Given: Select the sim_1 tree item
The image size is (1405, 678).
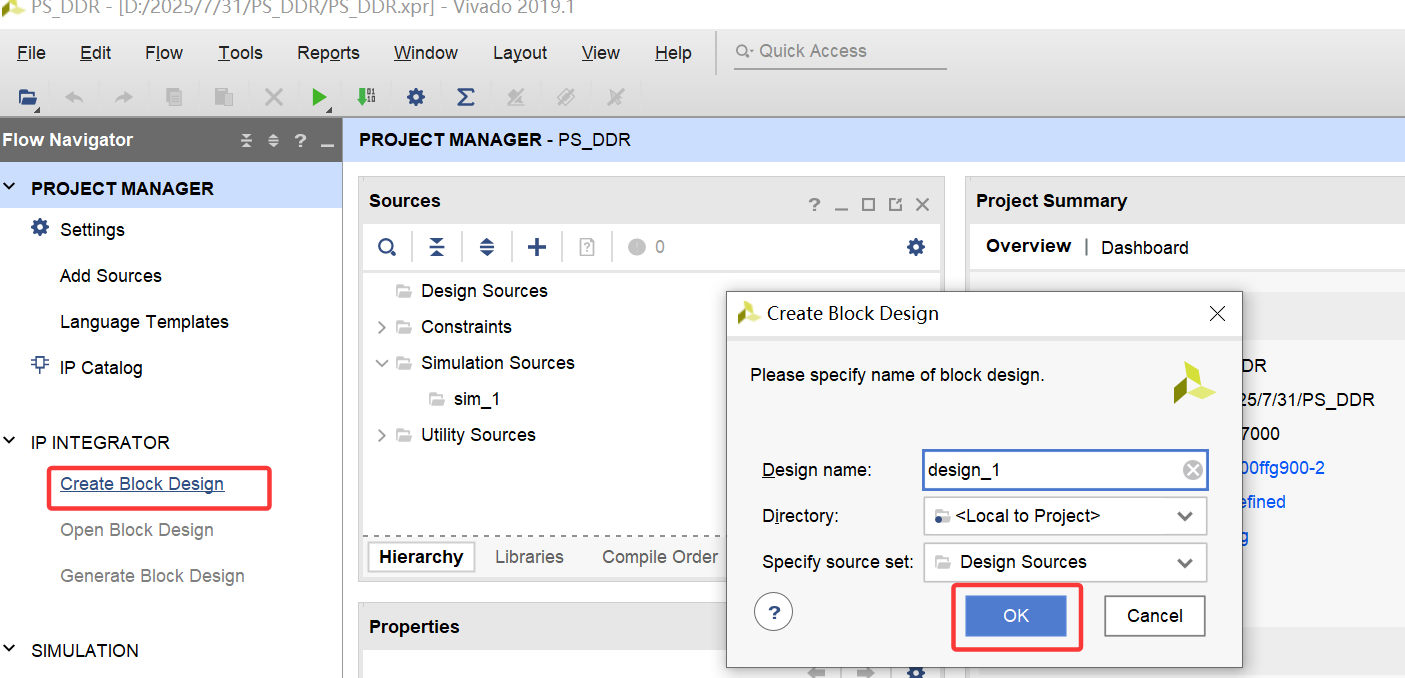Looking at the screenshot, I should [476, 399].
